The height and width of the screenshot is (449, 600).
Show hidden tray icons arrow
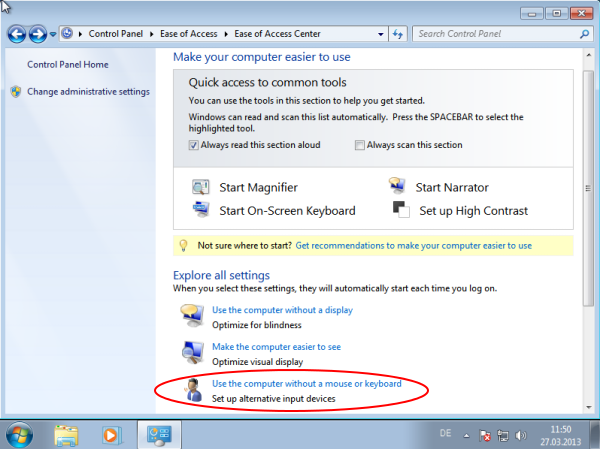click(466, 435)
